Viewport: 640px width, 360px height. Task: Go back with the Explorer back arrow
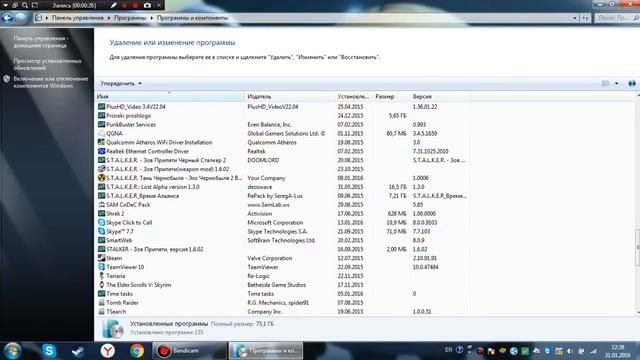(x=7, y=18)
